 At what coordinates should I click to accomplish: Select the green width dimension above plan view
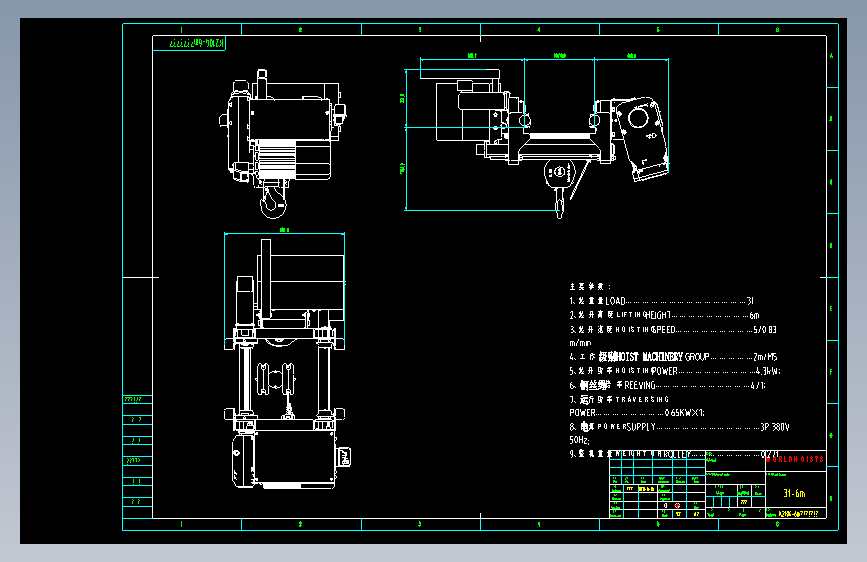pyautogui.click(x=284, y=233)
